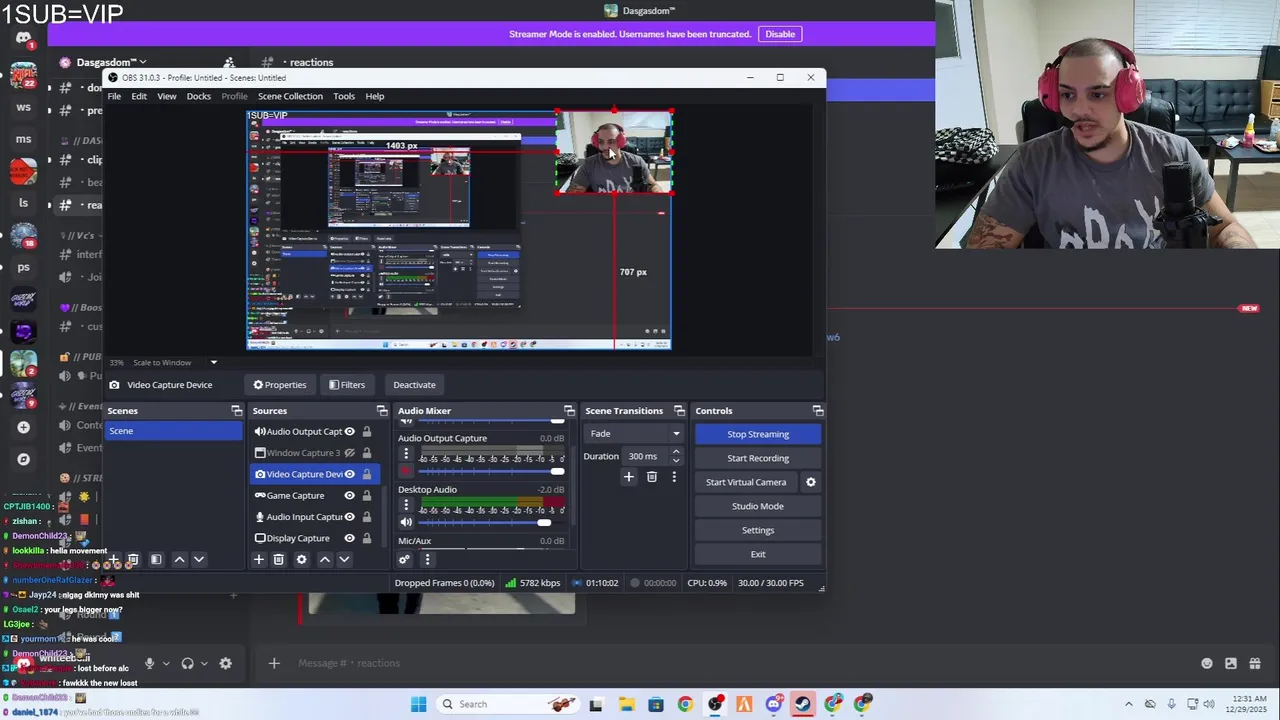Toggle visibility of Audio Output Capture source
Screen dimensions: 1280x720
pyautogui.click(x=349, y=432)
